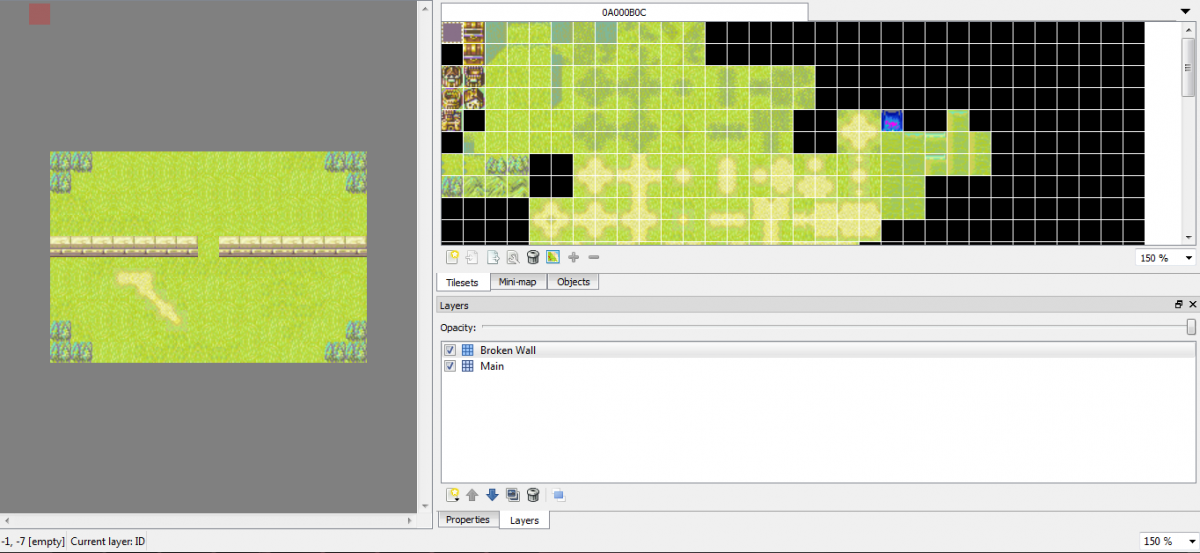The height and width of the screenshot is (553, 1200).
Task: Click the layer Opacity slider handle
Action: [x=1191, y=327]
